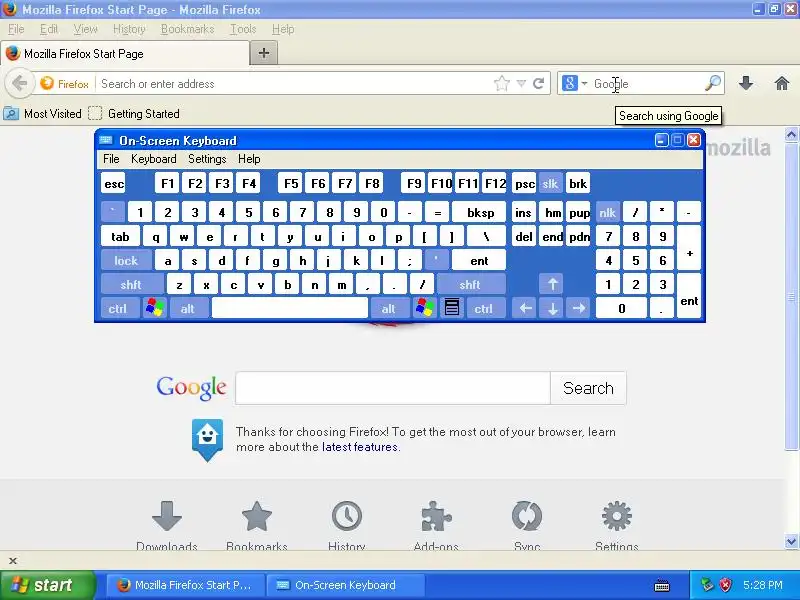
Task: Click the right Windows logo key
Action: 424,308
